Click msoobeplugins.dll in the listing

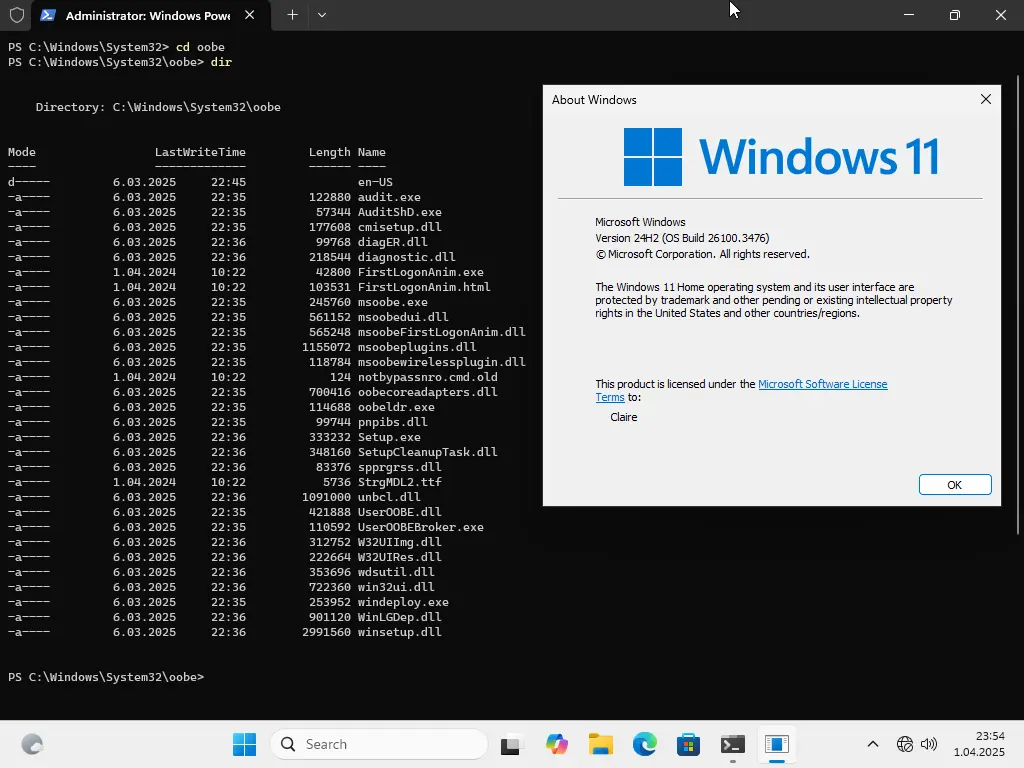click(x=417, y=347)
